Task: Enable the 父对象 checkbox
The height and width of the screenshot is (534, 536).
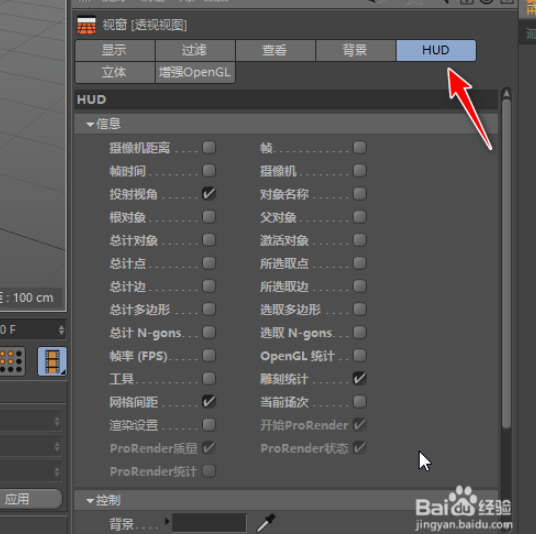Action: point(360,217)
